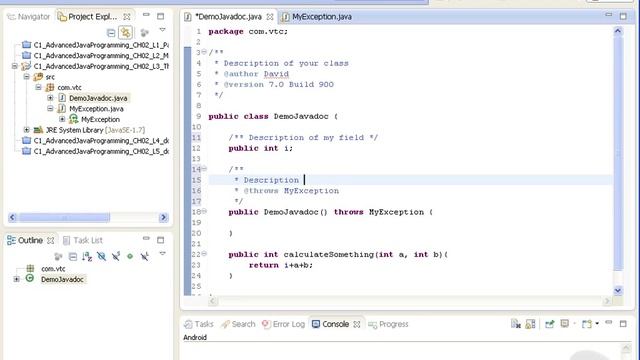Select com.vtc in the Outline
This screenshot has width=640, height=360.
click(x=53, y=269)
